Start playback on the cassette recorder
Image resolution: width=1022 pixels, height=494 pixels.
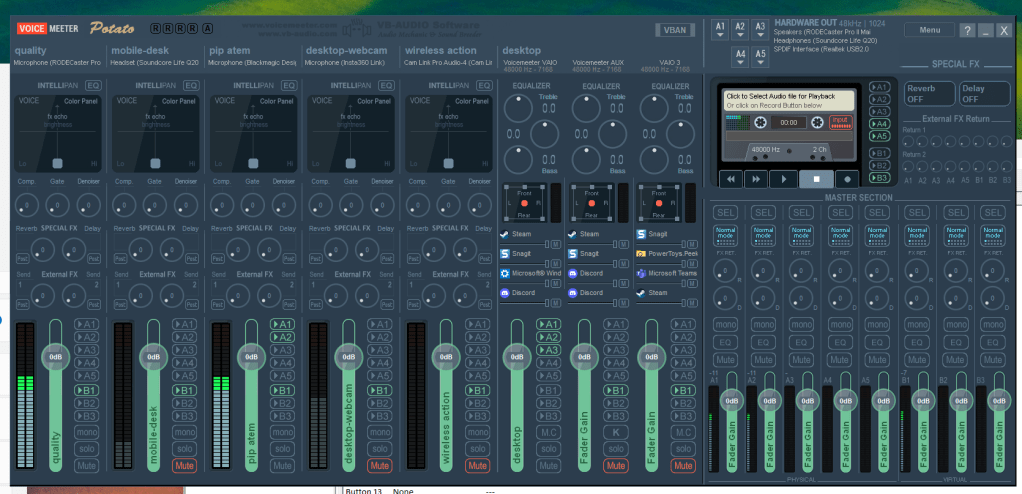click(783, 179)
